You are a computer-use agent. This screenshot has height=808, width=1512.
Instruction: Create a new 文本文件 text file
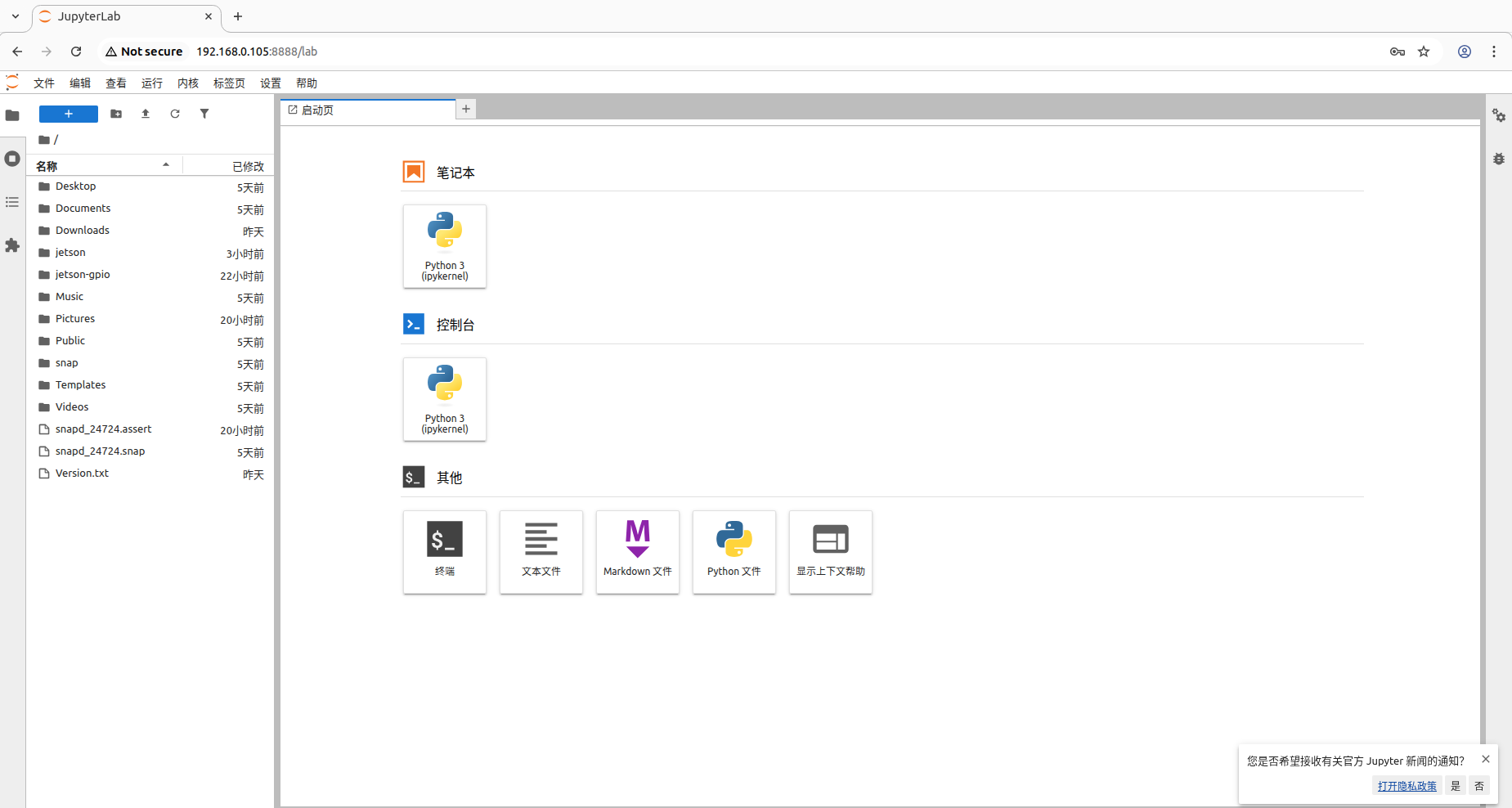(x=541, y=552)
